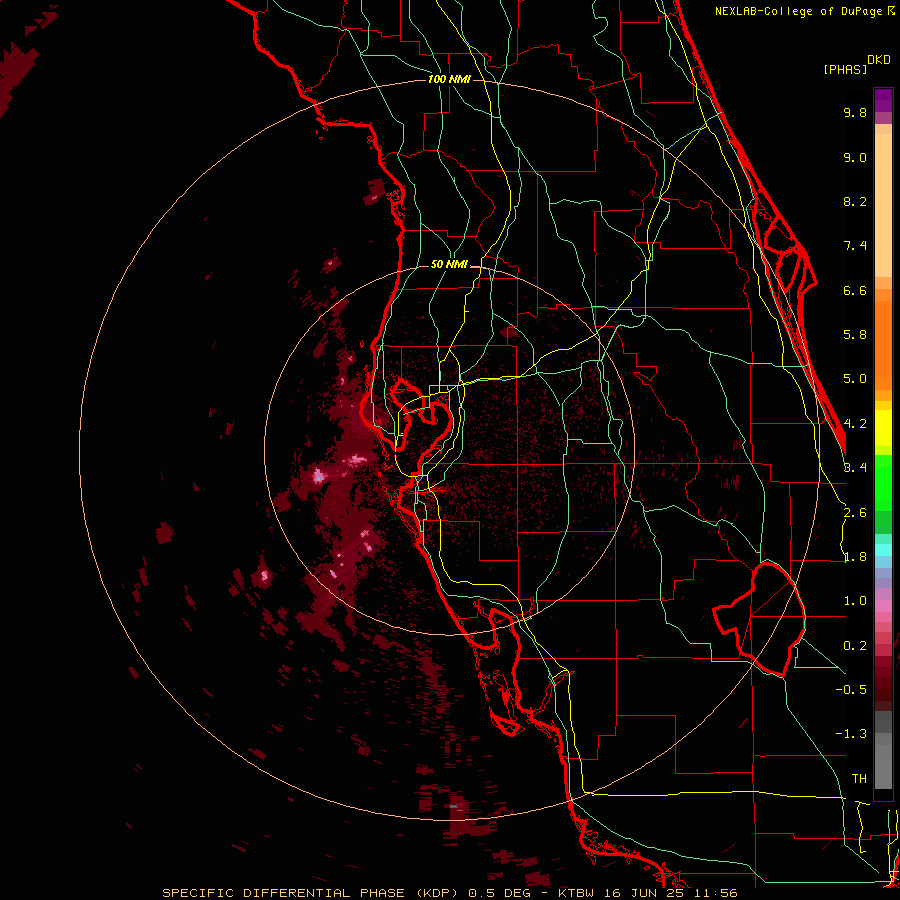Viewport: 900px width, 900px height.
Task: Select the 0.2 value on color scale
Action: click(x=855, y=646)
